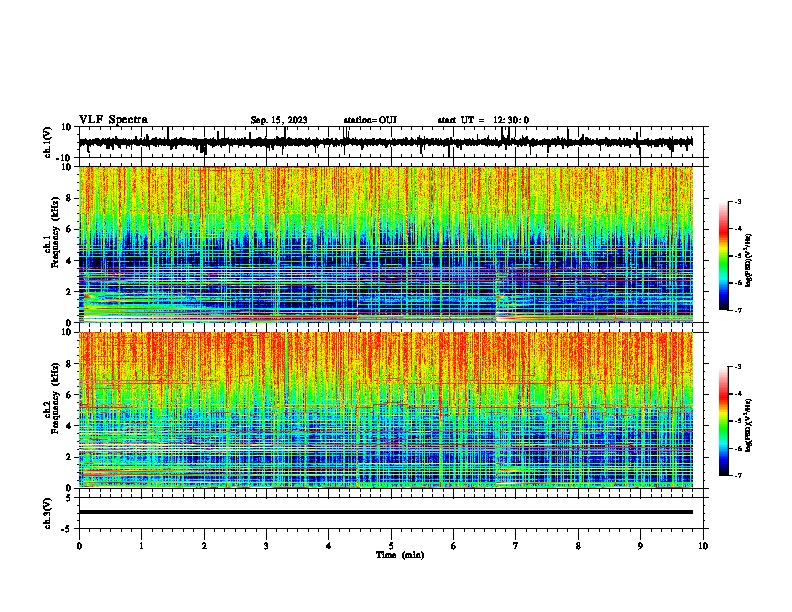The height and width of the screenshot is (612, 792).
Task: Click the "2" tick on the Time axis
Action: (204, 546)
